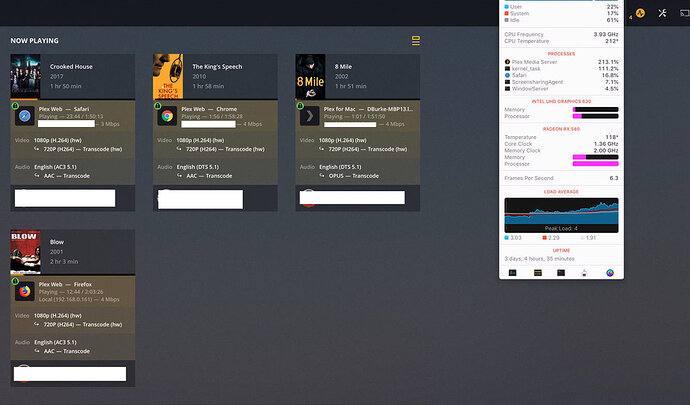Click the year 2002 under 8 Mile
This screenshot has height=405, width=690.
click(341, 76)
